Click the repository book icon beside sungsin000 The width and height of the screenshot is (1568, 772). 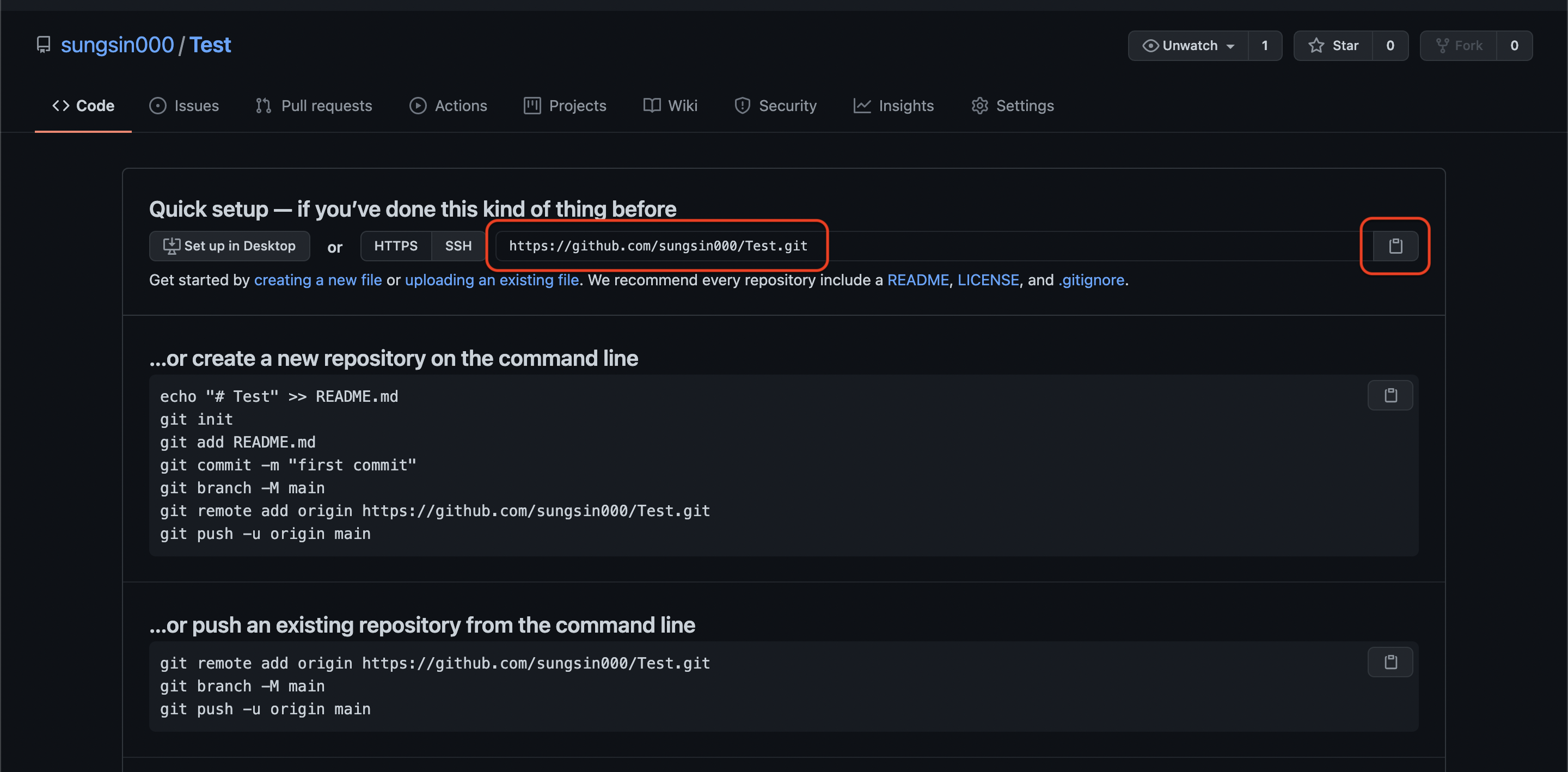click(43, 45)
